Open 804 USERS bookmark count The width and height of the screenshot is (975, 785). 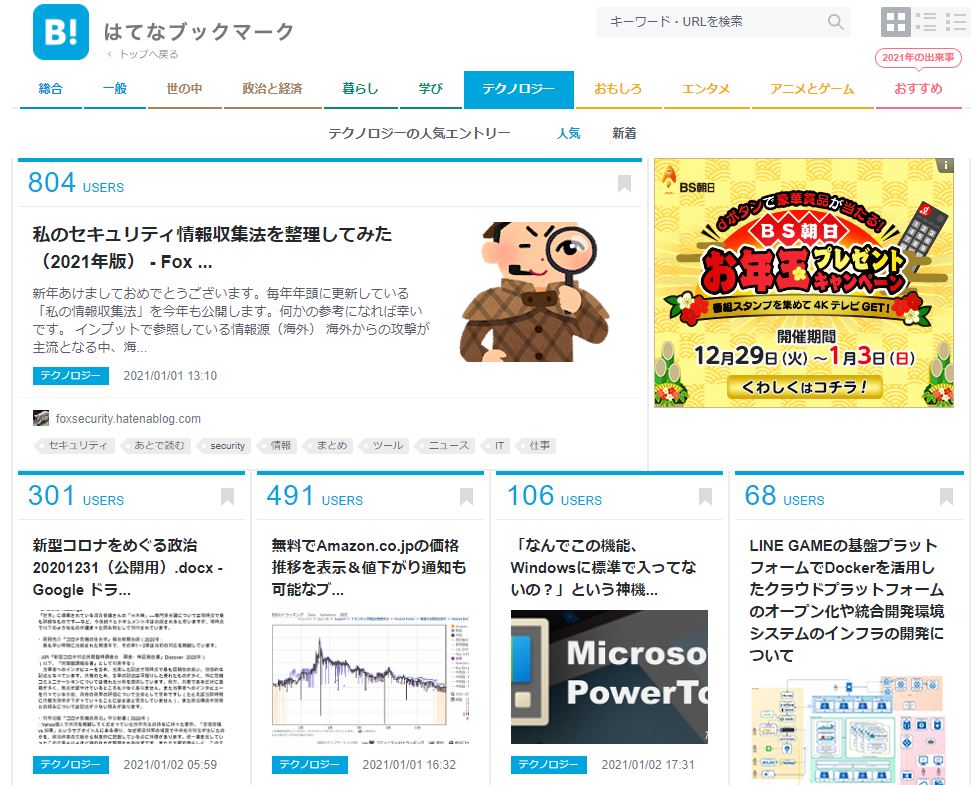coord(76,183)
